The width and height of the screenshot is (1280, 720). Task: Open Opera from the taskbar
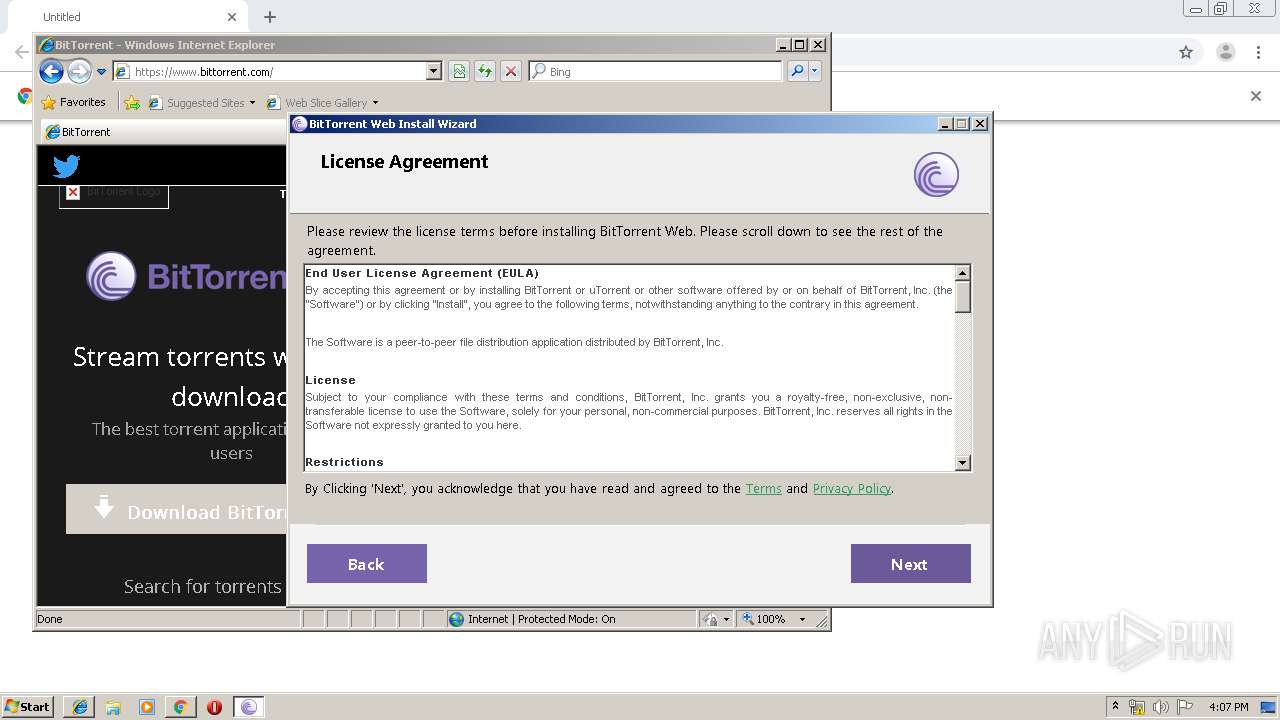click(x=214, y=707)
